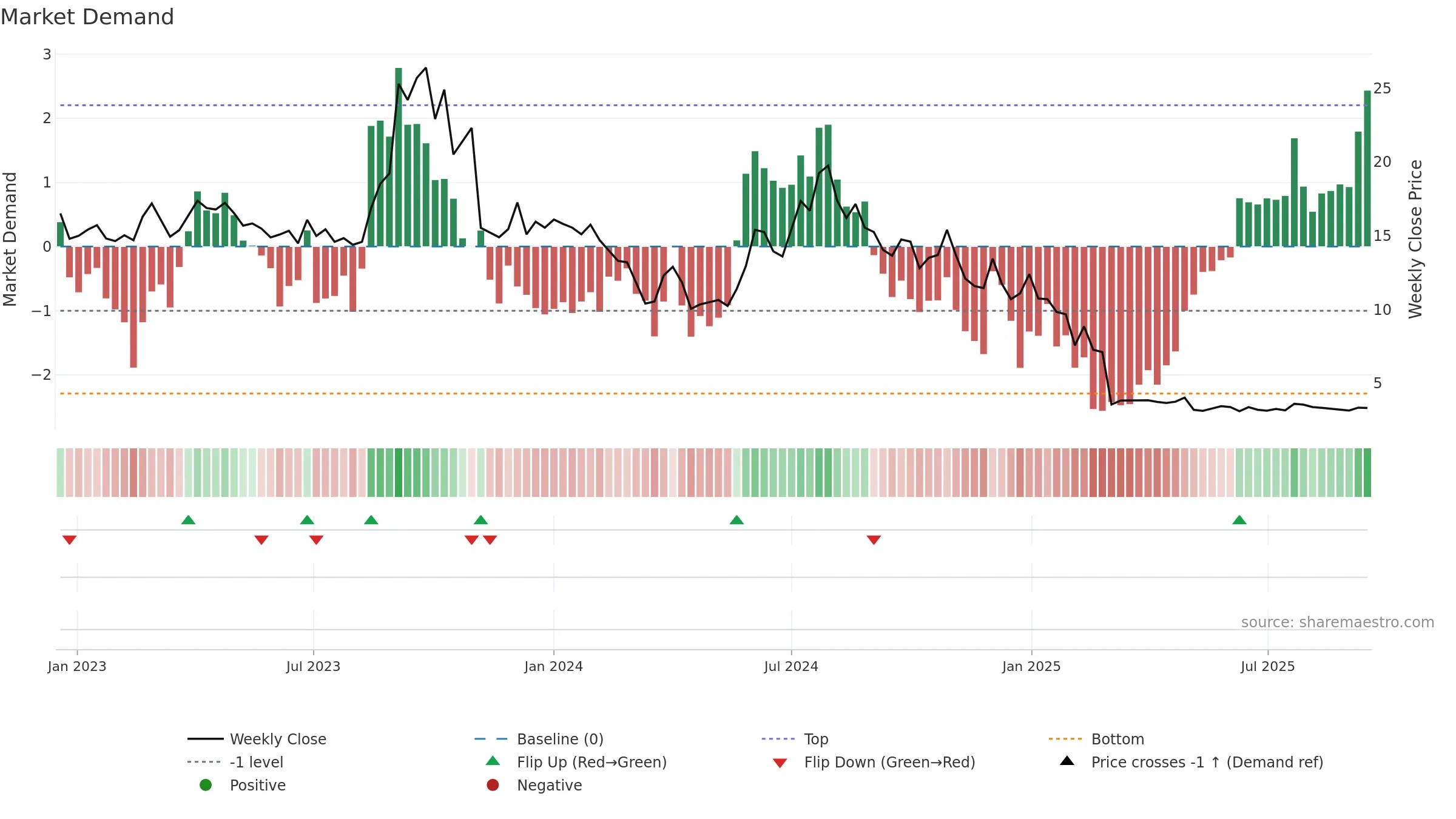Screen dimensions: 1456x819
Task: Toggle the Negative legend entry
Action: pyautogui.click(x=534, y=785)
